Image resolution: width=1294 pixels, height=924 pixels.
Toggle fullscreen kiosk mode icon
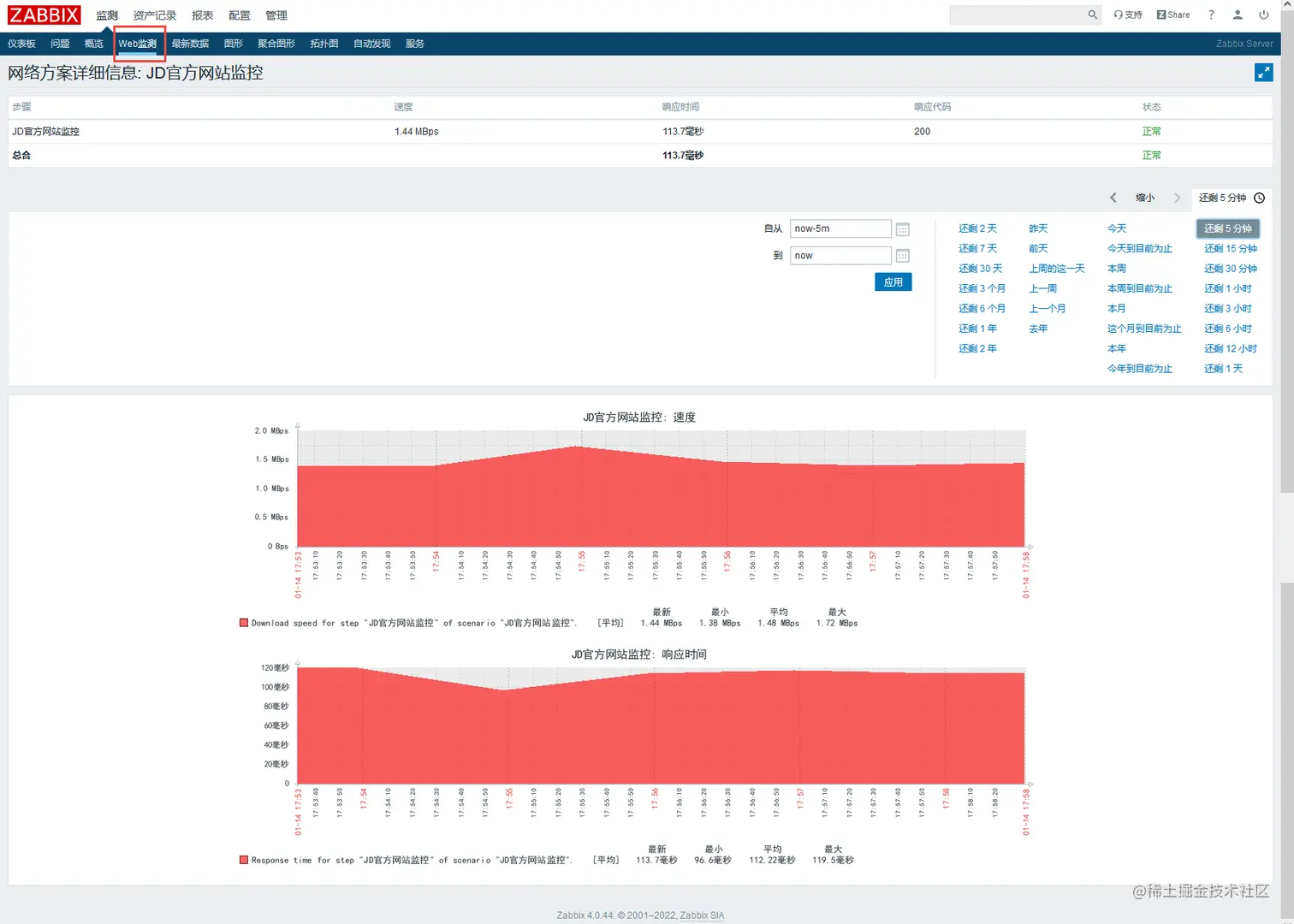click(x=1263, y=73)
